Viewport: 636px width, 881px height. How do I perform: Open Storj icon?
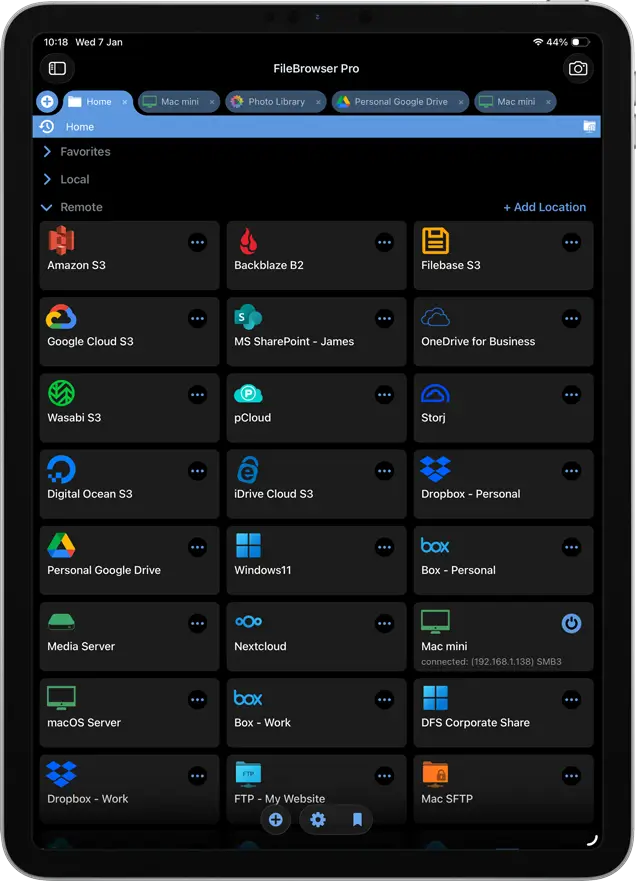click(435, 394)
